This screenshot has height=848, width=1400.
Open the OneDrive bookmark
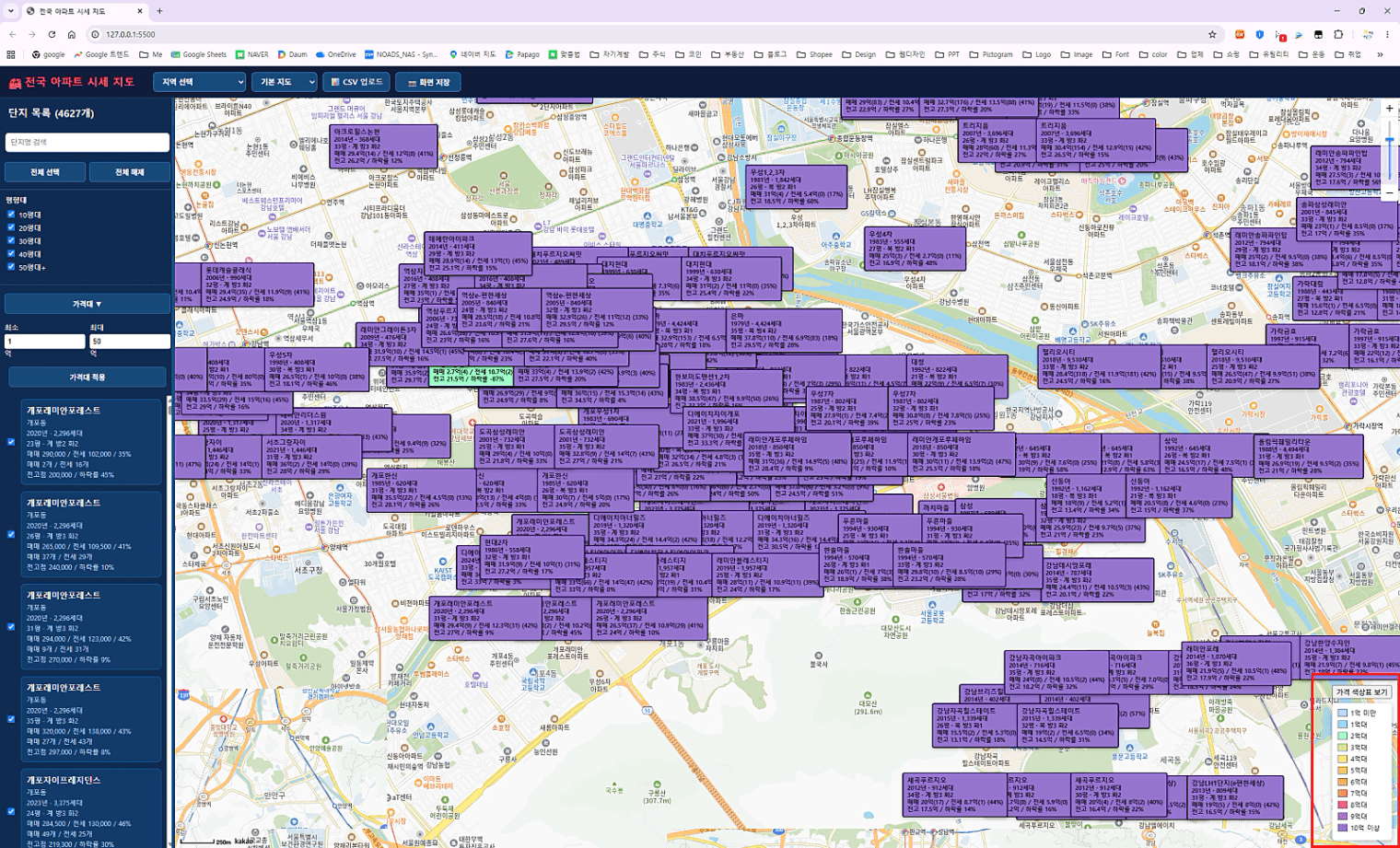coord(335,54)
